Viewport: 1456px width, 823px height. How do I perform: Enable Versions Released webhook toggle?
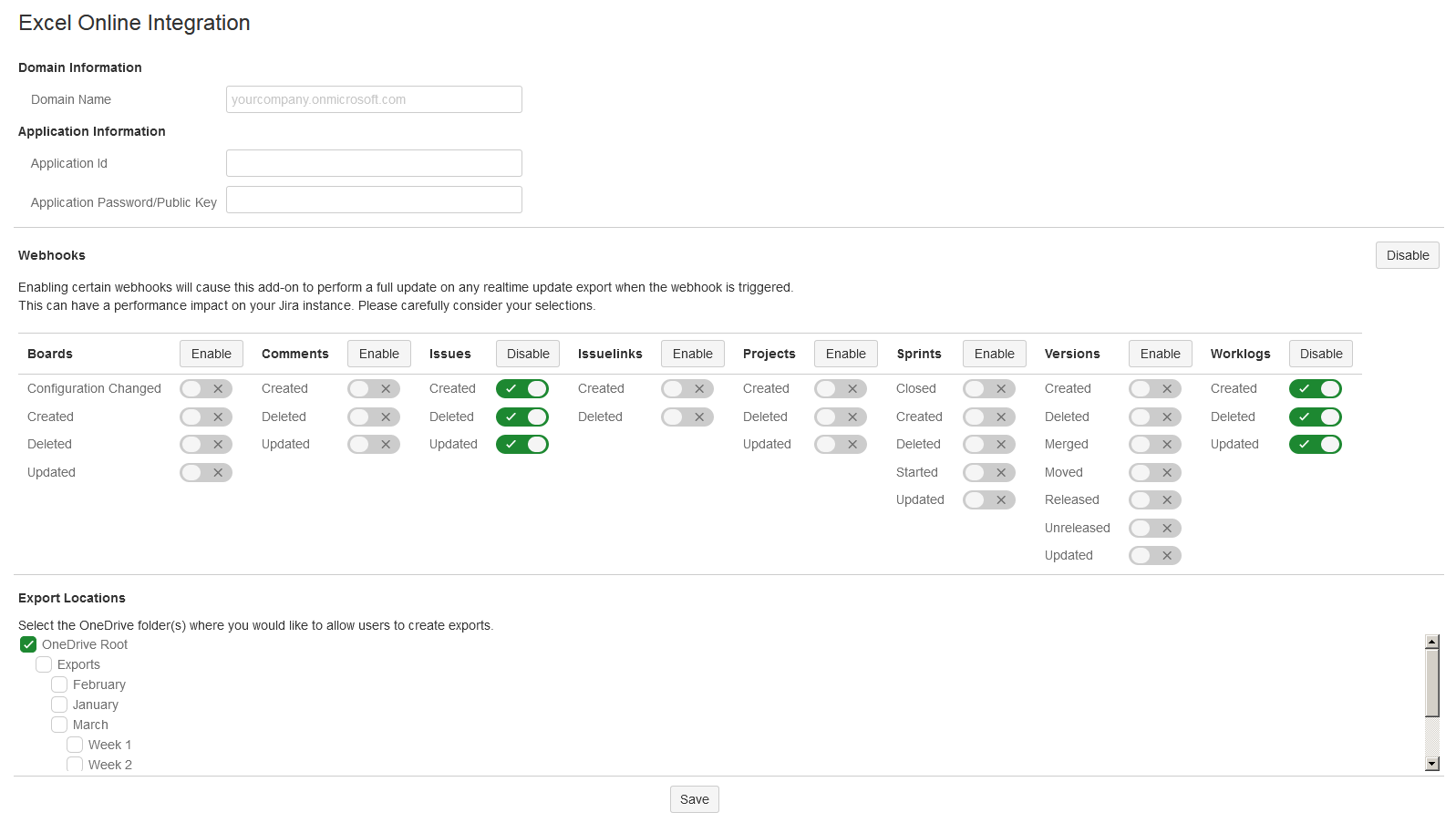[x=1154, y=500]
